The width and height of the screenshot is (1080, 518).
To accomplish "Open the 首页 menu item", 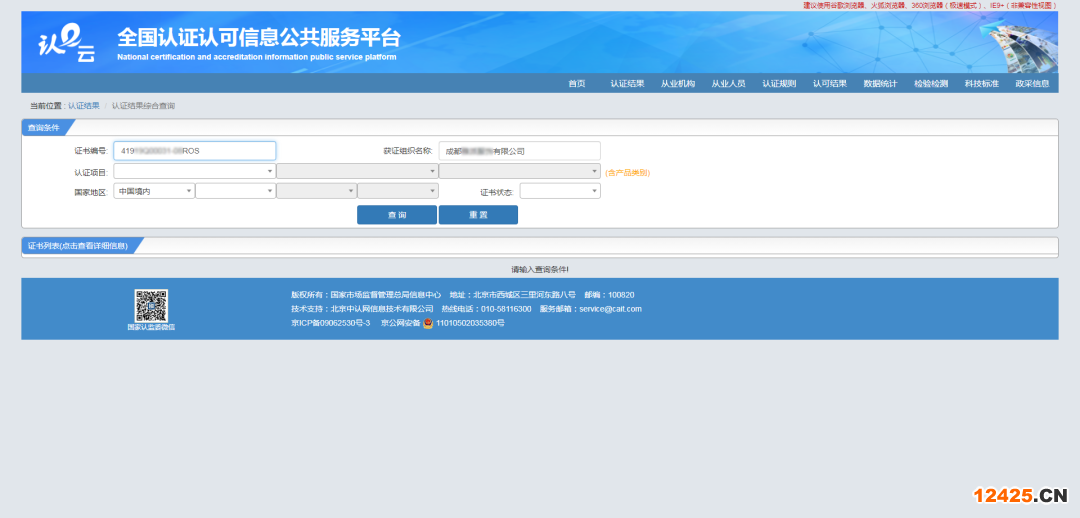I will coord(577,83).
